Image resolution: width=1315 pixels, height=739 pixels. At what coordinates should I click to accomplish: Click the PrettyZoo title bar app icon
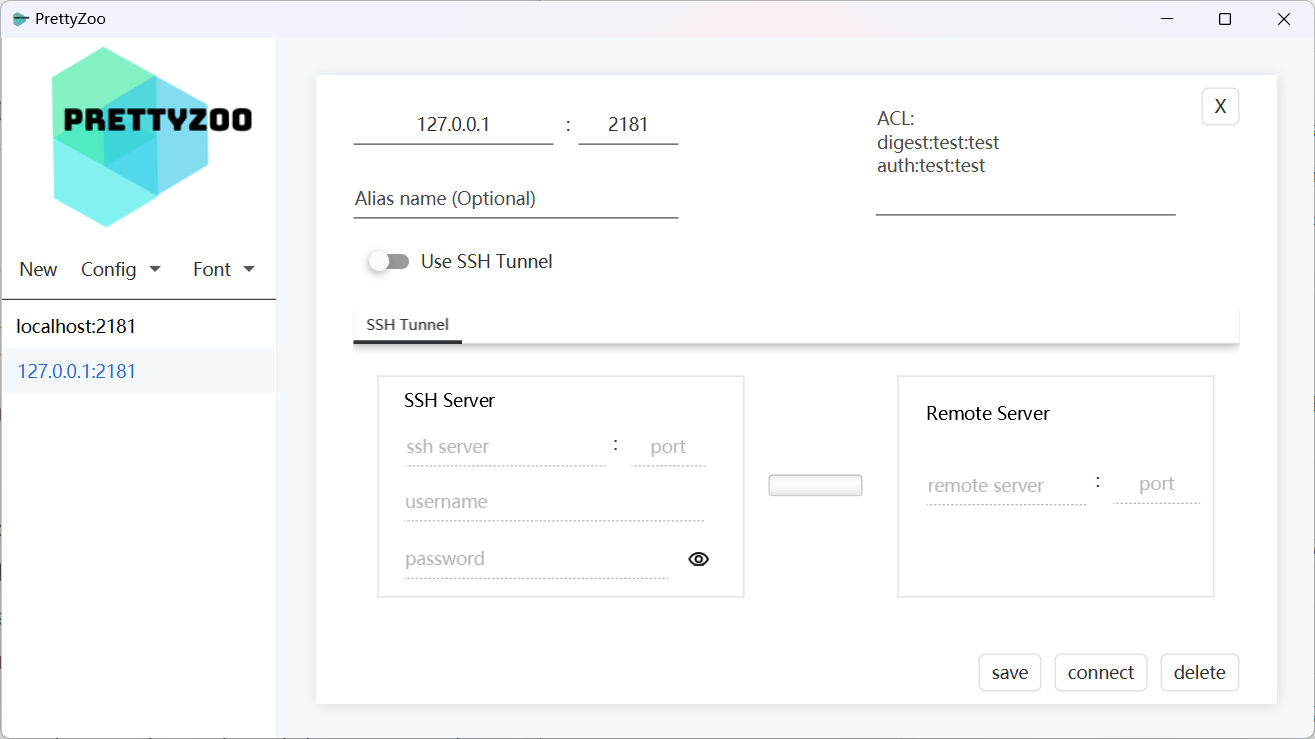click(x=20, y=19)
